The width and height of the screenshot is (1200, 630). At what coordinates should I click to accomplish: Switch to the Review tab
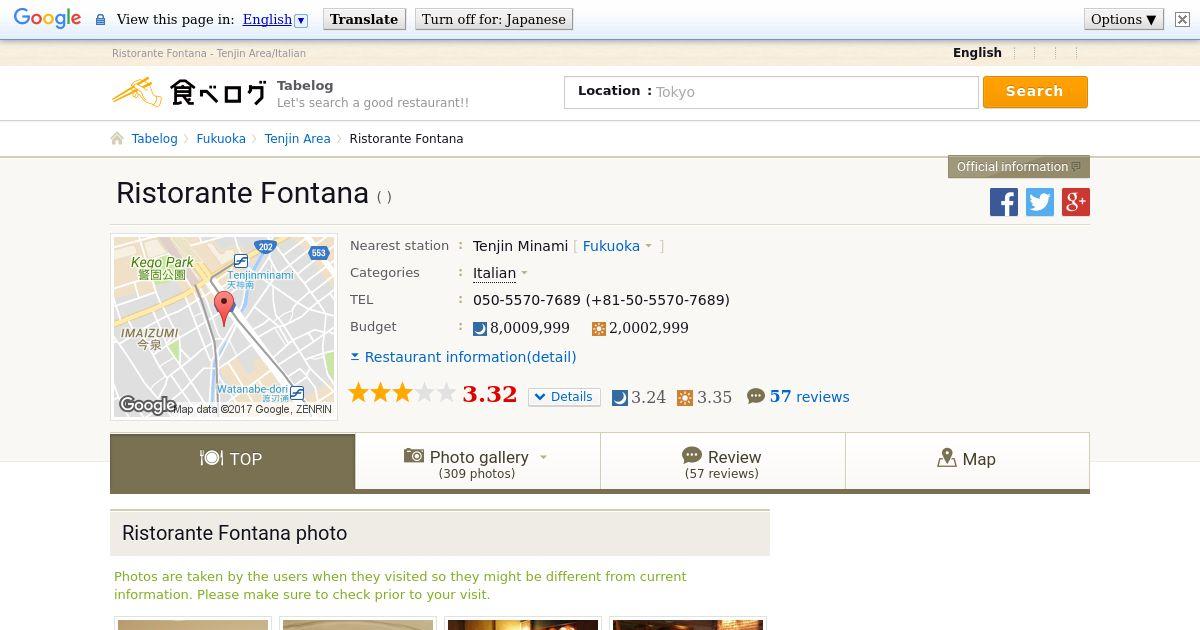pos(722,462)
